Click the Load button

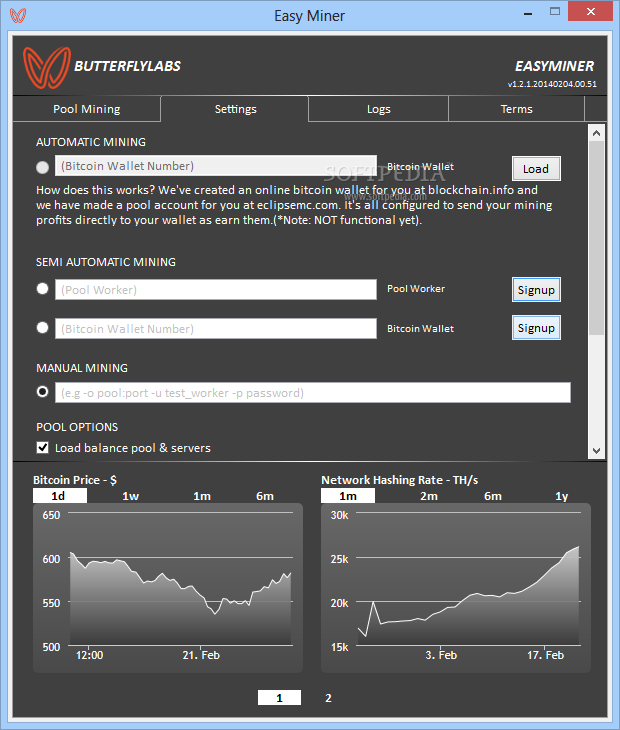point(536,169)
